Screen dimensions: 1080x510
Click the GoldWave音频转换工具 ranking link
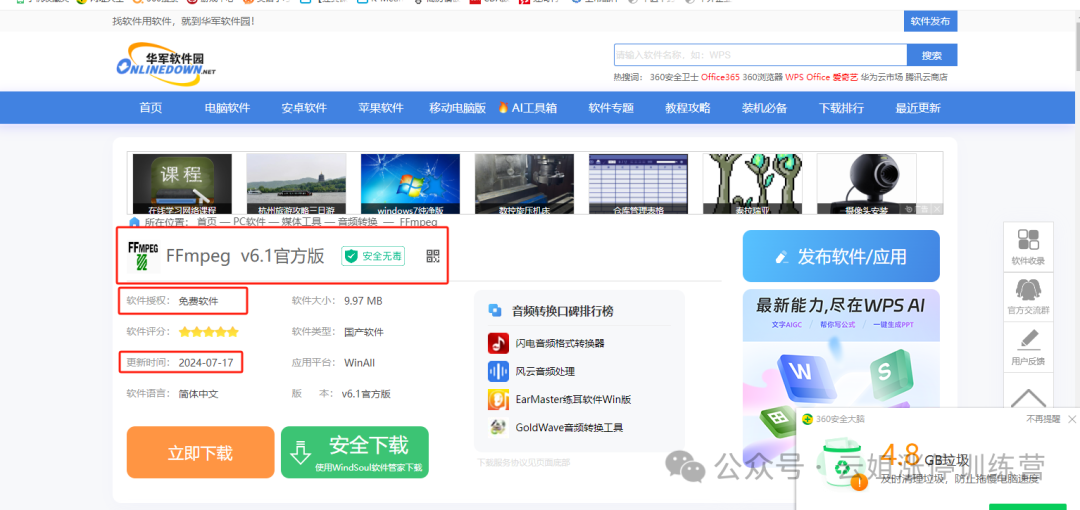[570, 428]
